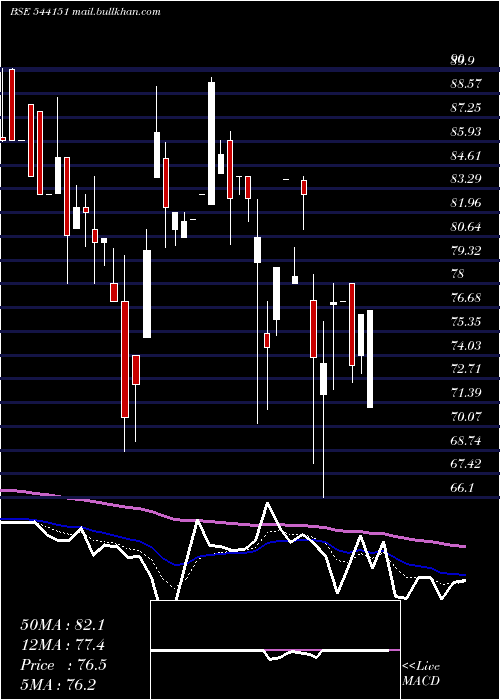500x700 pixels.
Task: Click the 66.1 price axis label
Action: [462, 488]
